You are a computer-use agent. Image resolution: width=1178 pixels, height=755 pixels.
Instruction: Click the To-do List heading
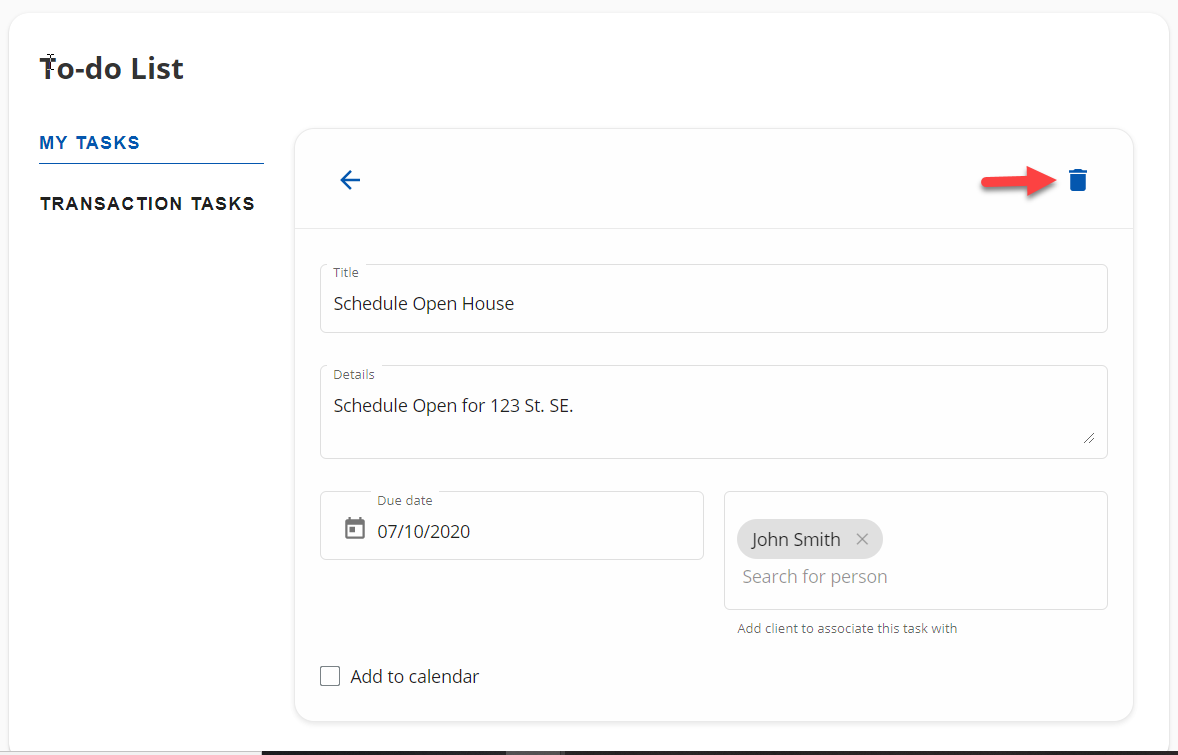click(x=111, y=69)
